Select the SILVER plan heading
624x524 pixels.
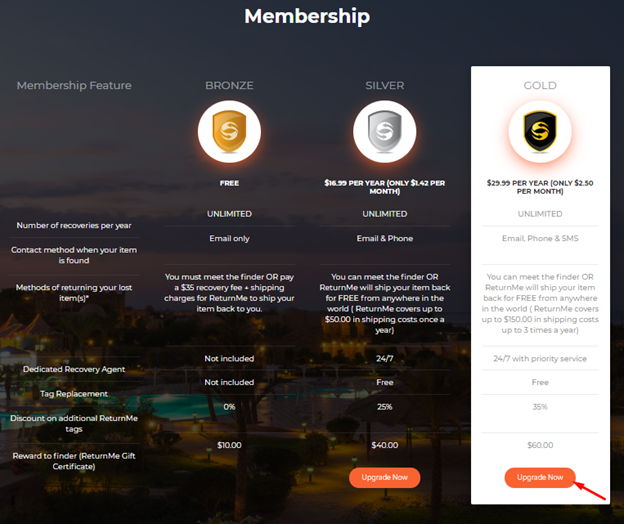(x=384, y=86)
